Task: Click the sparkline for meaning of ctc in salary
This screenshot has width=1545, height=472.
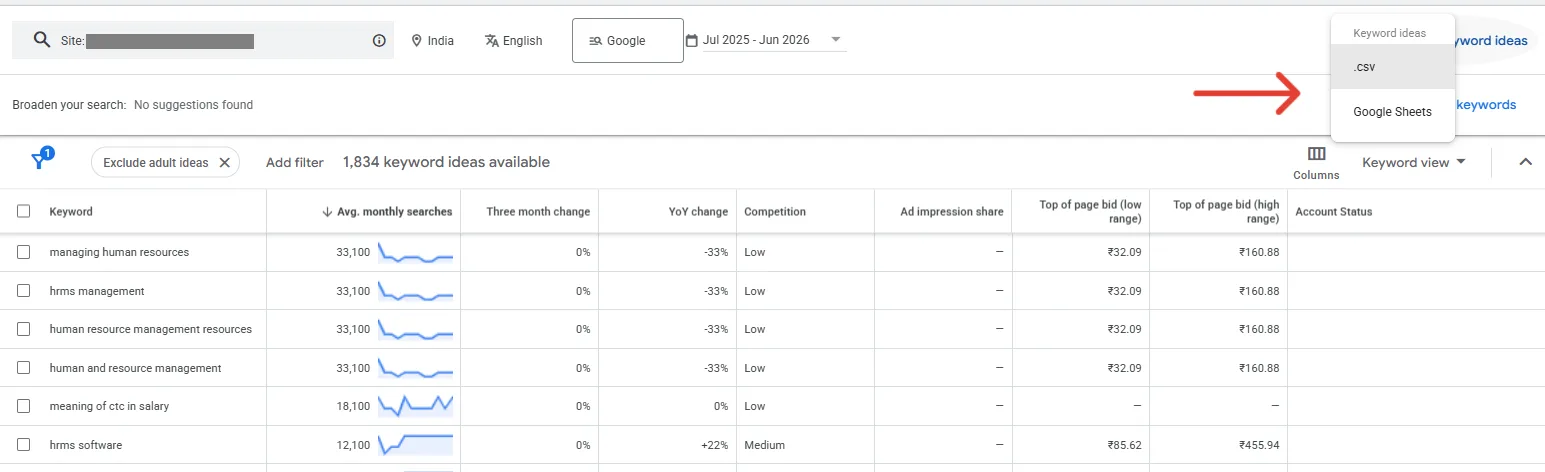Action: pos(415,406)
